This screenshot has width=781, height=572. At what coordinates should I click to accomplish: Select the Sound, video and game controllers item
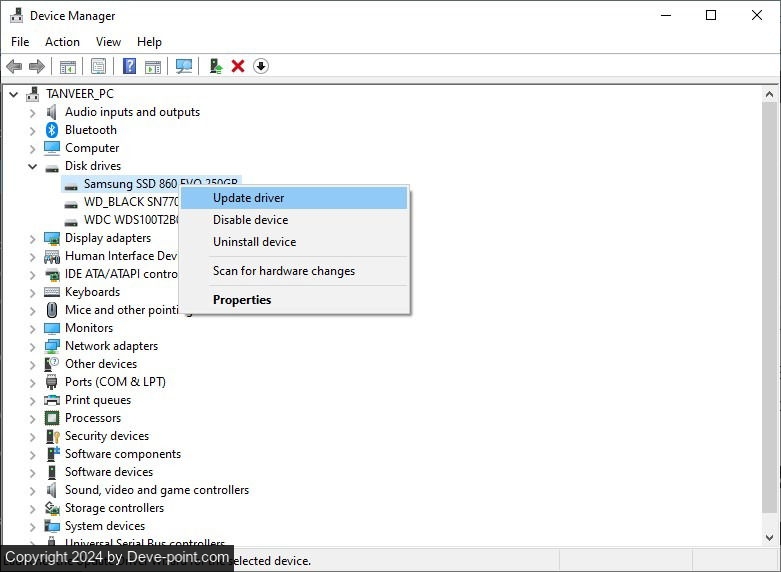point(157,490)
